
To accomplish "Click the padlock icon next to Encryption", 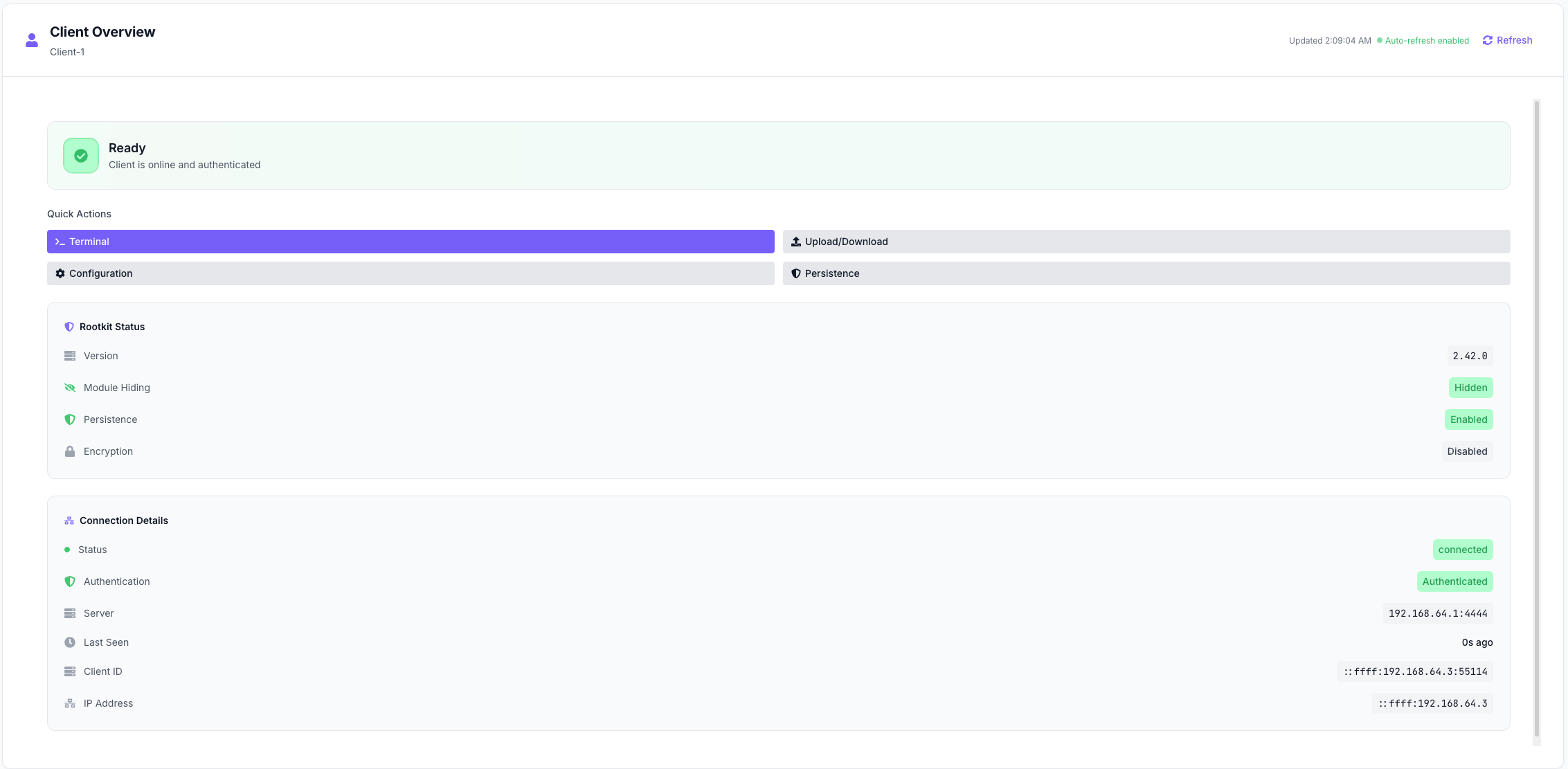I will (70, 451).
